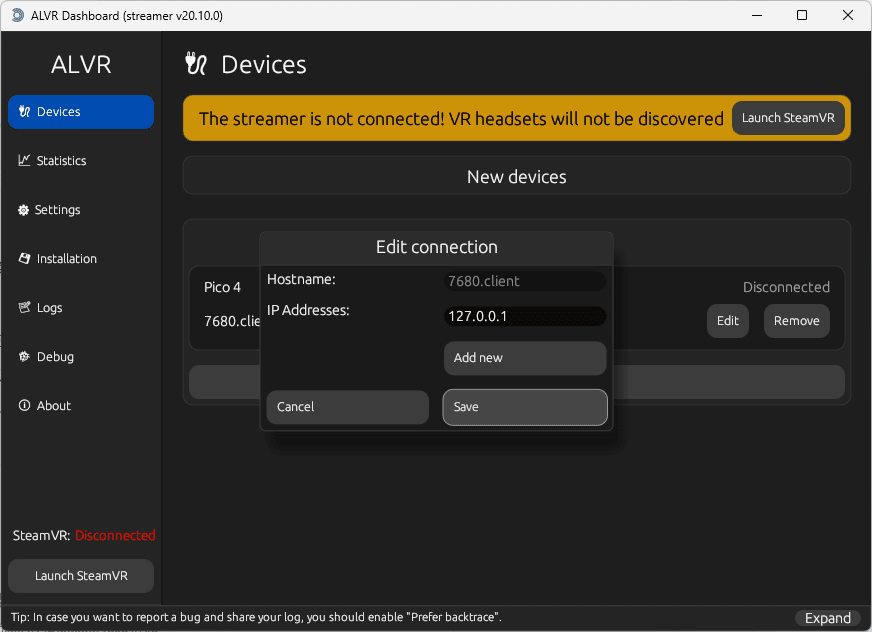Open the Debug tab
This screenshot has height=632, width=872.
[x=46, y=357]
